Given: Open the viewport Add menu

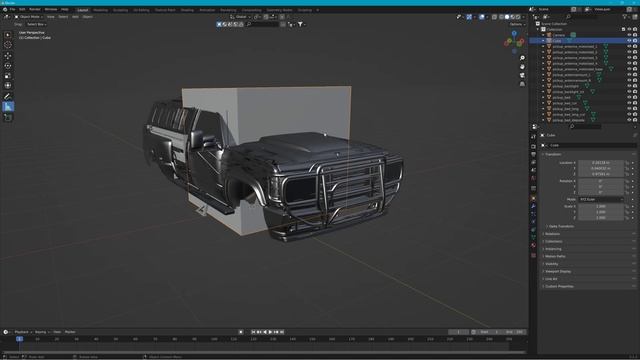Looking at the screenshot, I should (x=75, y=17).
